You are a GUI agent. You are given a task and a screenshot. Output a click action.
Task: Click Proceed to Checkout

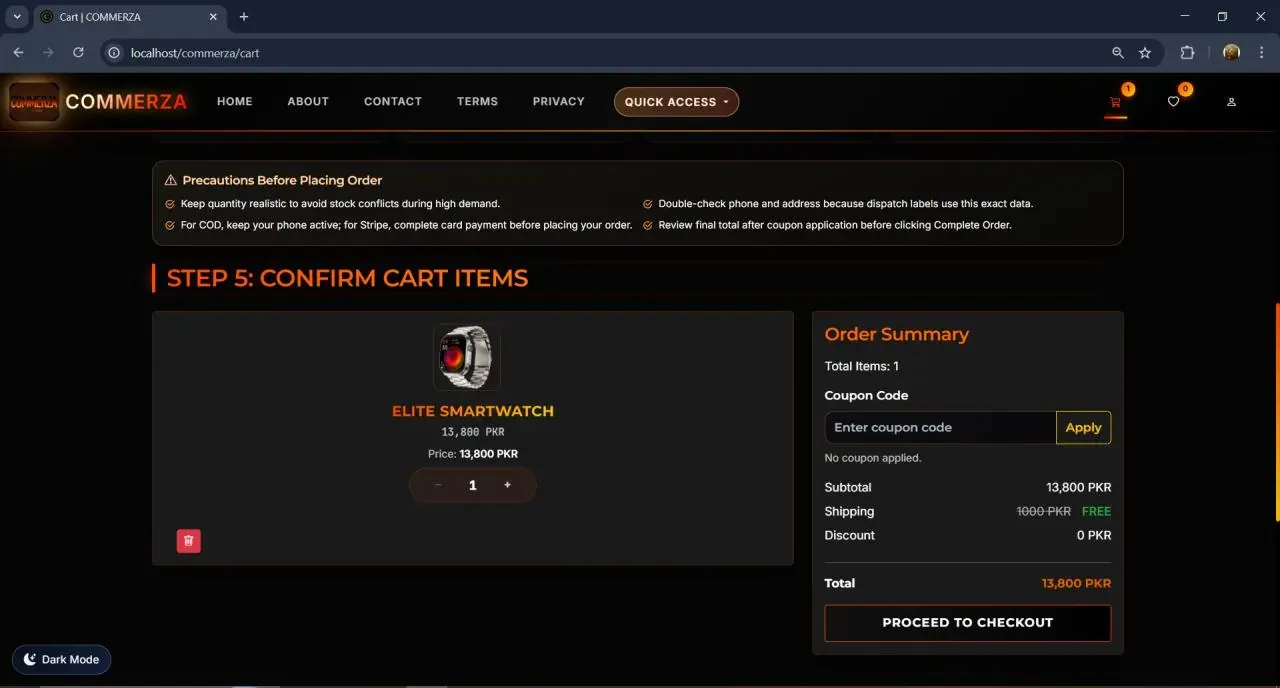pyautogui.click(x=967, y=623)
